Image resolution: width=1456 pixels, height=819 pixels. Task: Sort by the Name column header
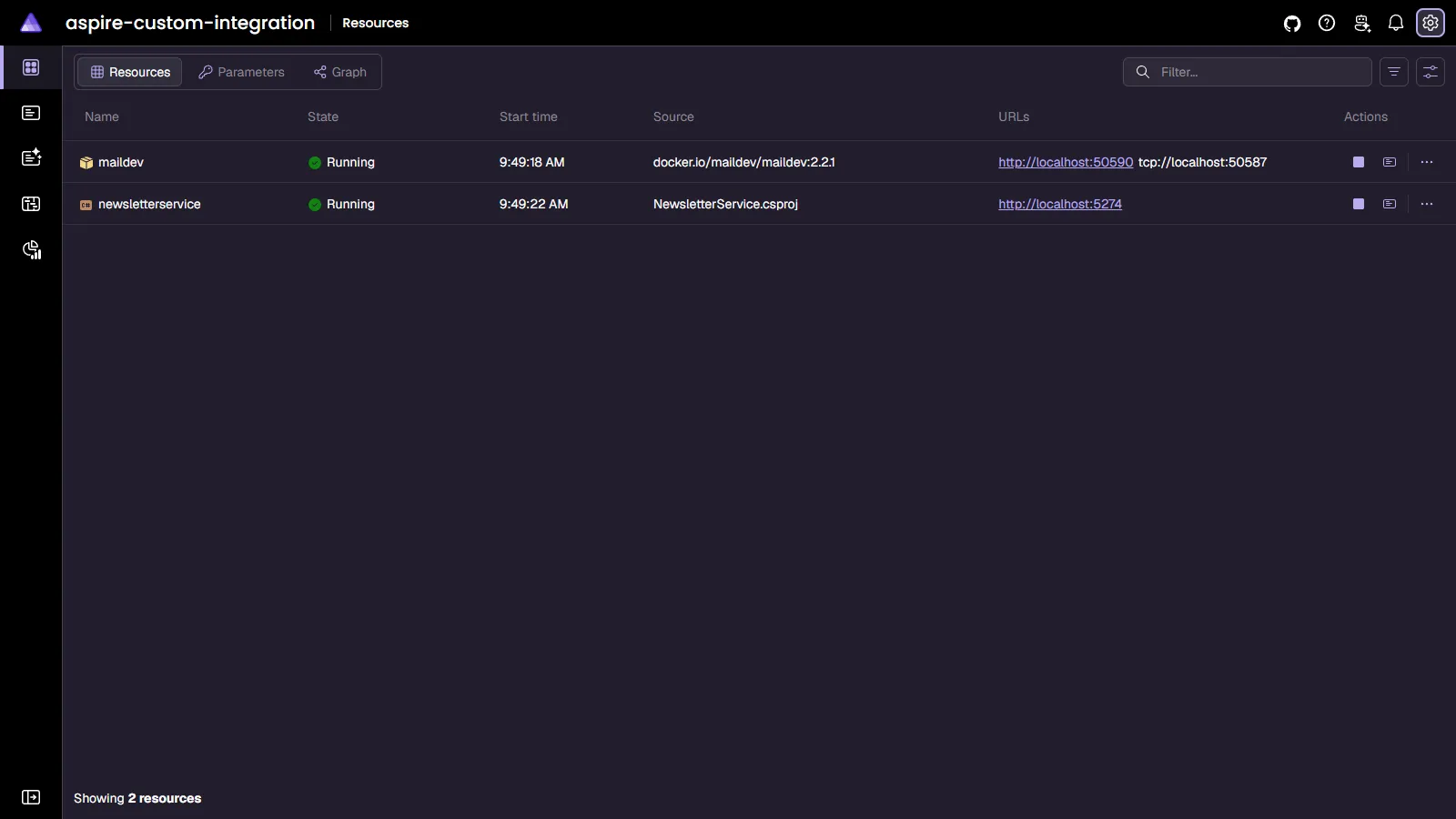[102, 116]
